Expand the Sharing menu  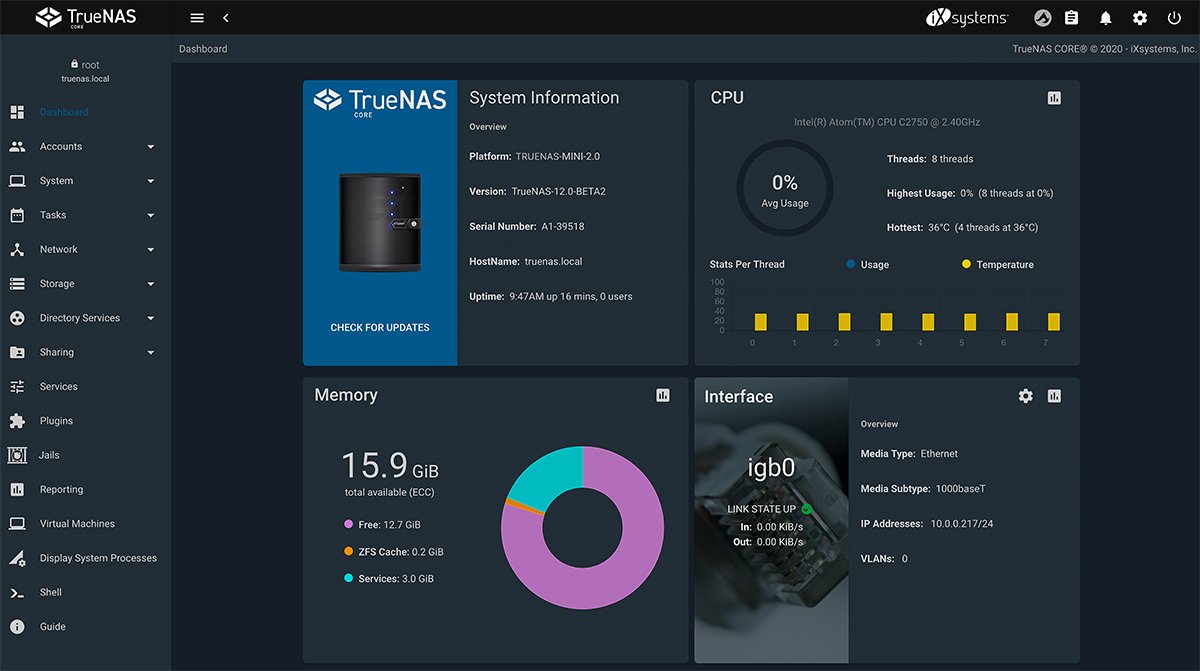[x=57, y=352]
